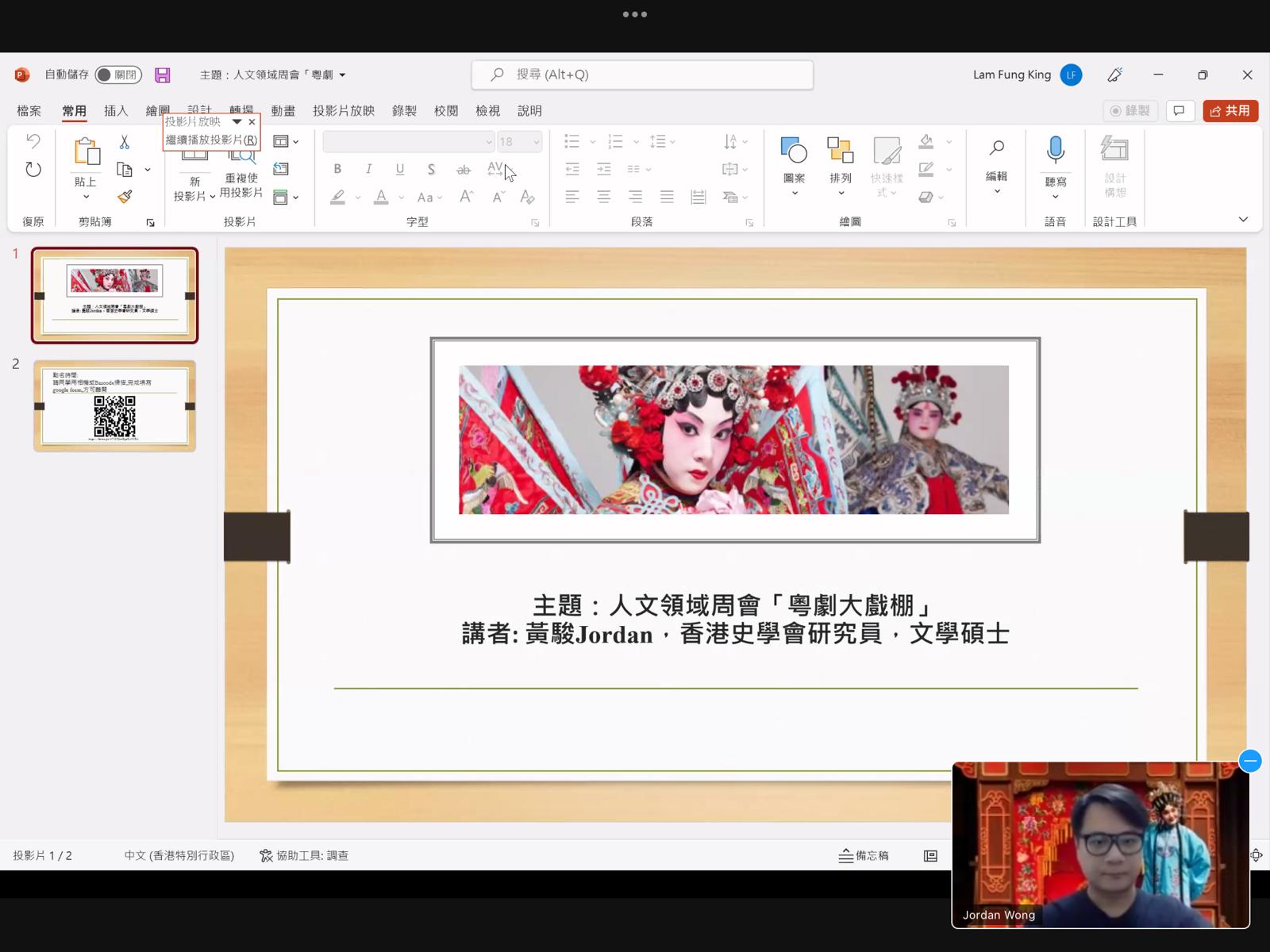Open the 檔案 File tab
This screenshot has height=952, width=1270.
click(x=29, y=111)
